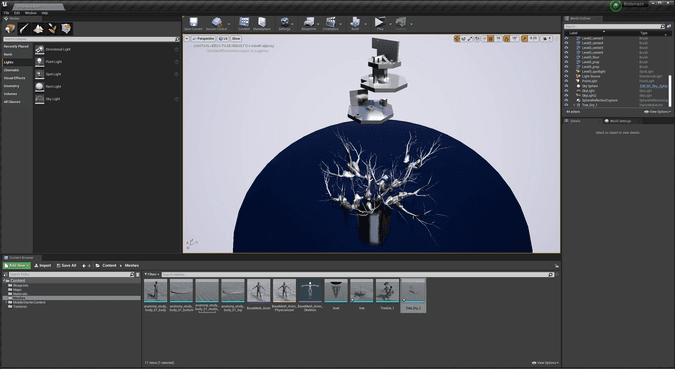Image resolution: width=675 pixels, height=369 pixels.
Task: Click the Add New button
Action: [17, 266]
